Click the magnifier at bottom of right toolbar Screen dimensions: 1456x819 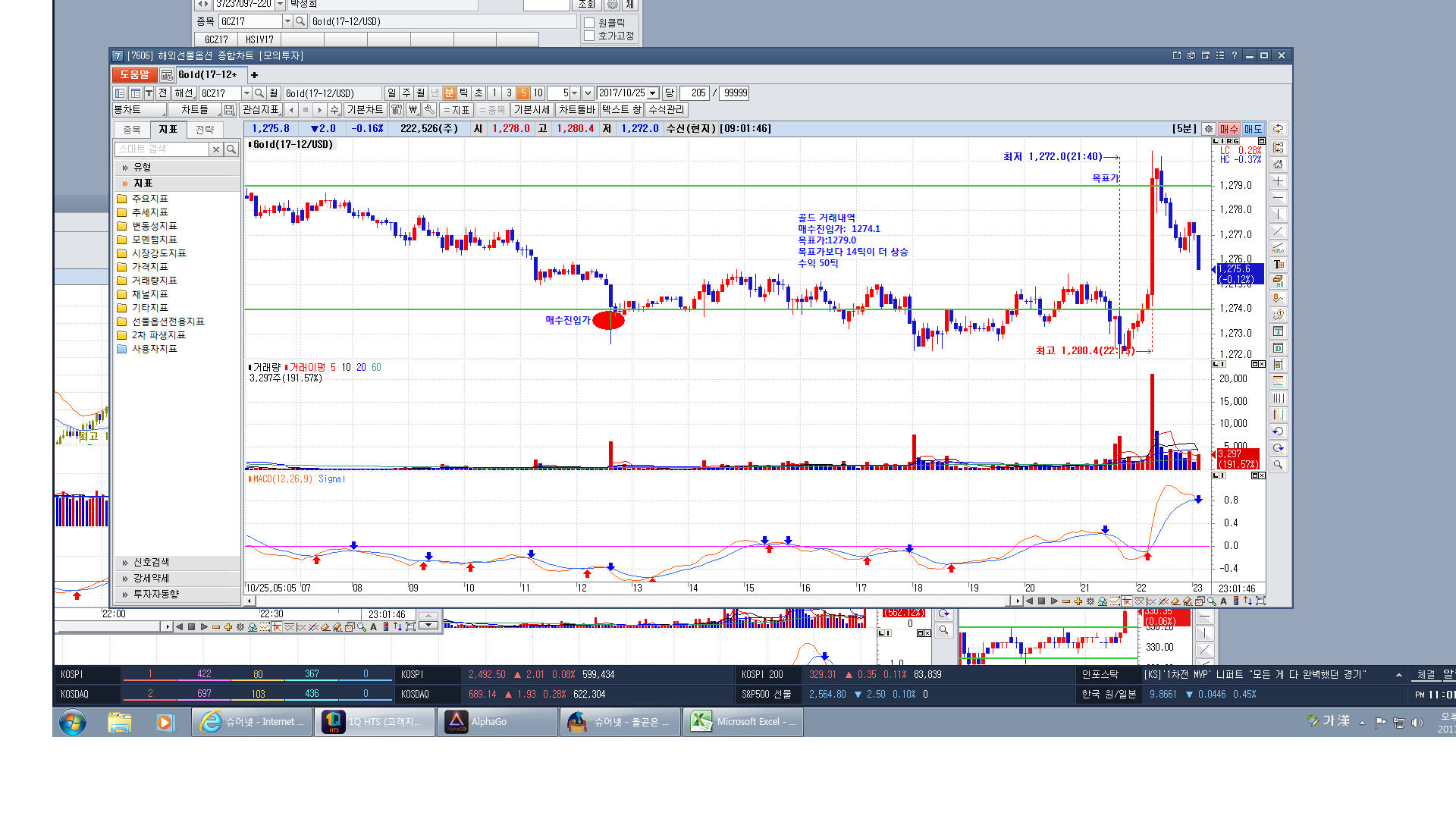(x=1278, y=465)
